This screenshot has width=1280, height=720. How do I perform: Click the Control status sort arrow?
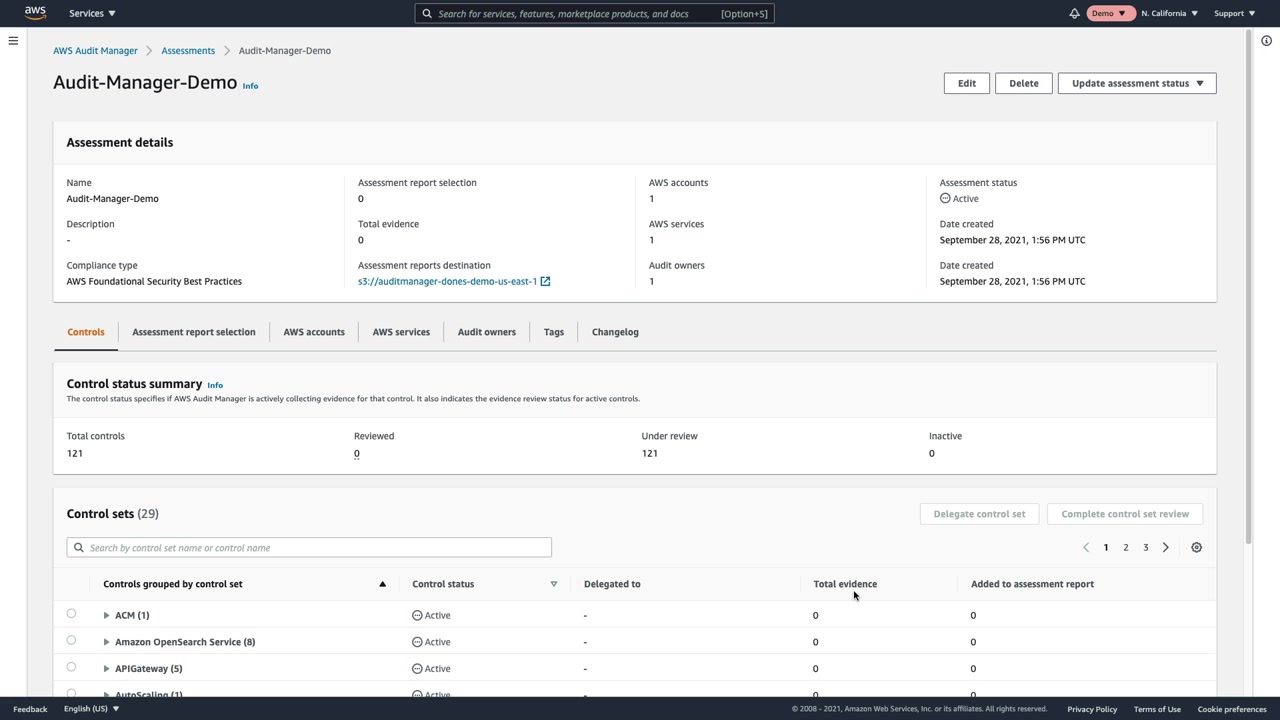point(553,584)
